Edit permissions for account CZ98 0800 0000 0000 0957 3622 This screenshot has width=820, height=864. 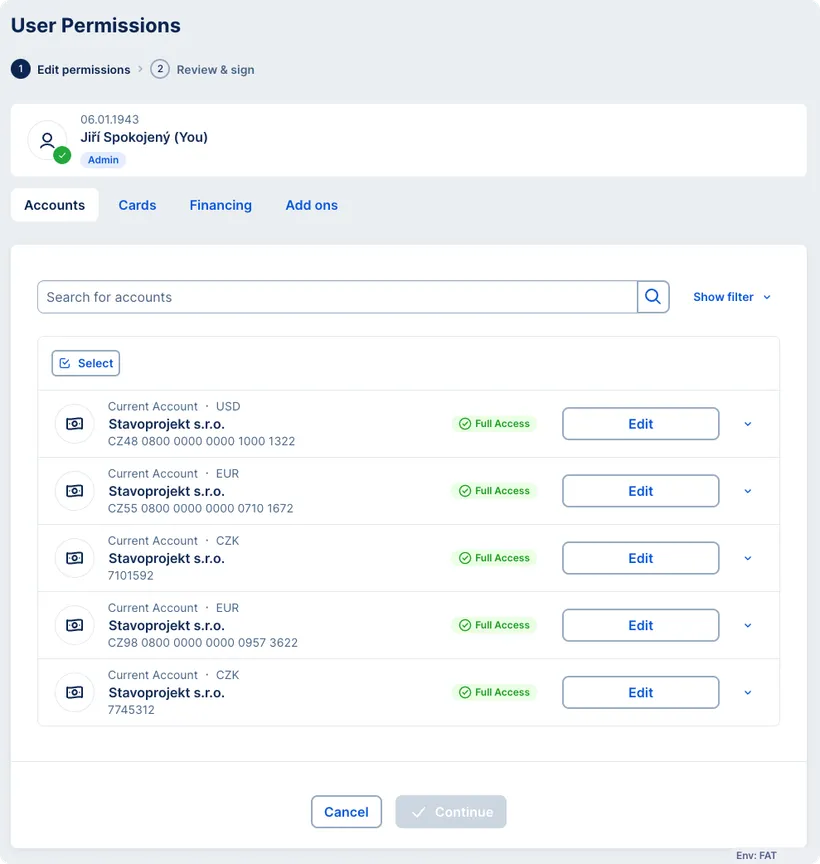click(640, 625)
